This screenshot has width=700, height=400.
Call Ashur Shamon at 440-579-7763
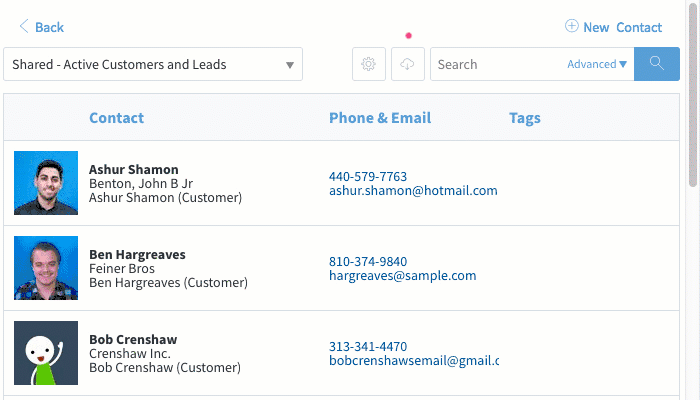coord(368,176)
